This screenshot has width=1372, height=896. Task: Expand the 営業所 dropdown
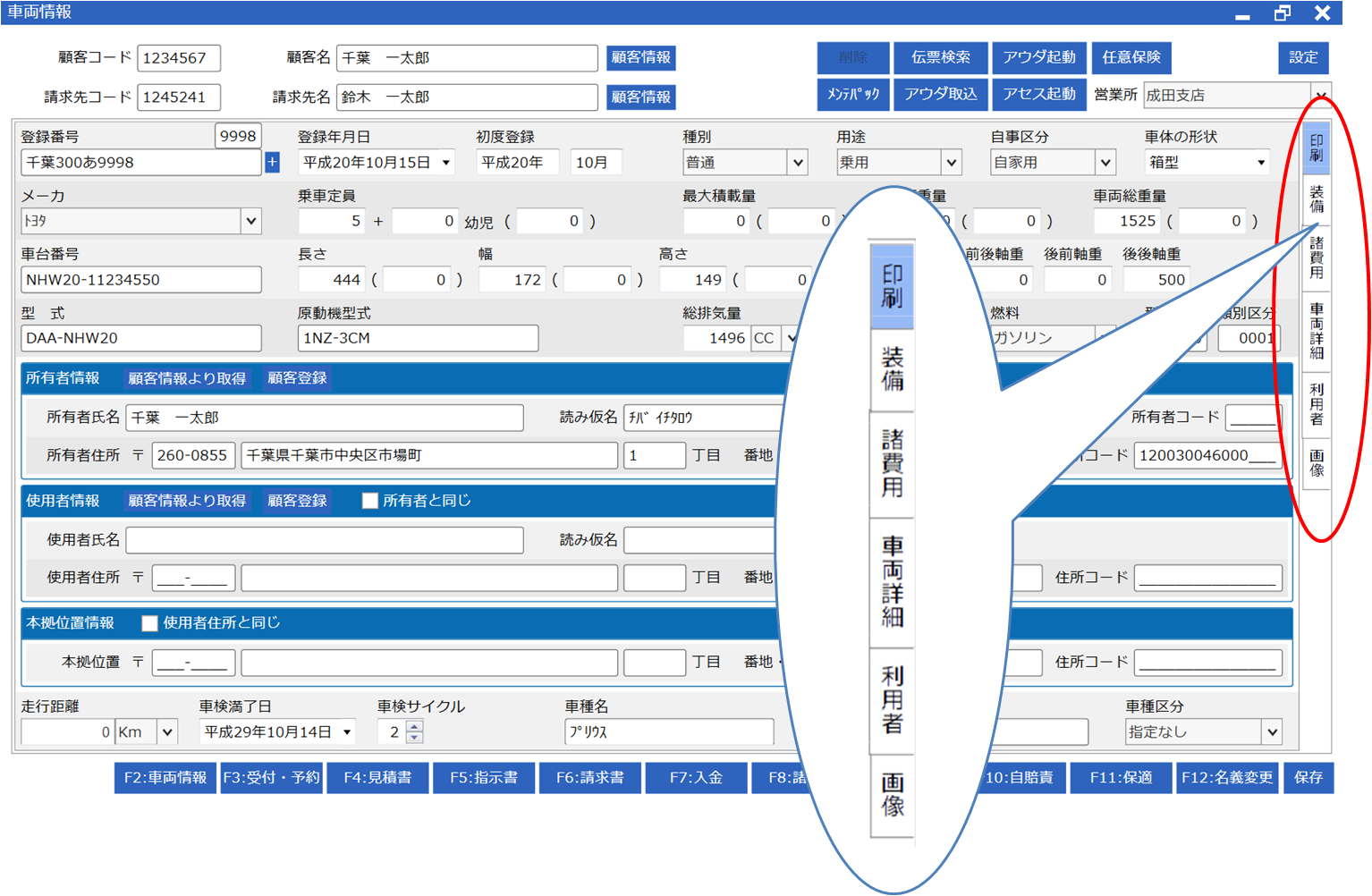click(x=1320, y=96)
